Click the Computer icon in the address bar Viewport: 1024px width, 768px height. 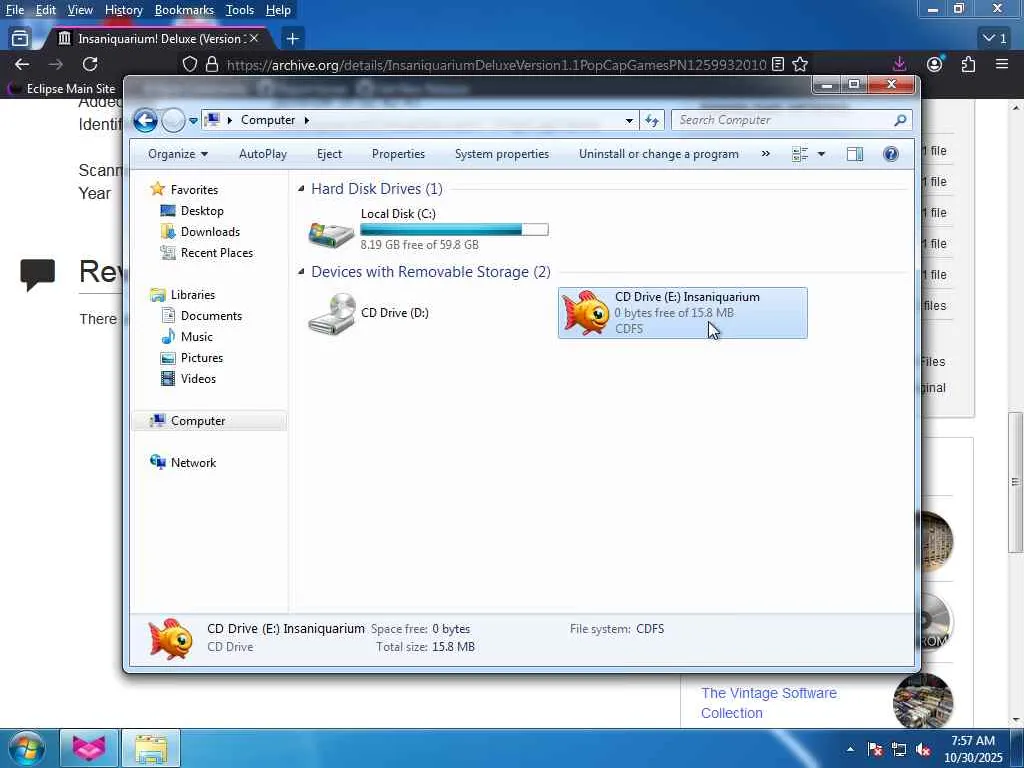[x=212, y=120]
